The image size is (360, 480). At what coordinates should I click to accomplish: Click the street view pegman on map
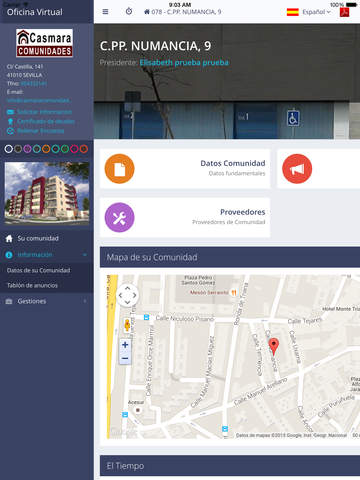[127, 325]
